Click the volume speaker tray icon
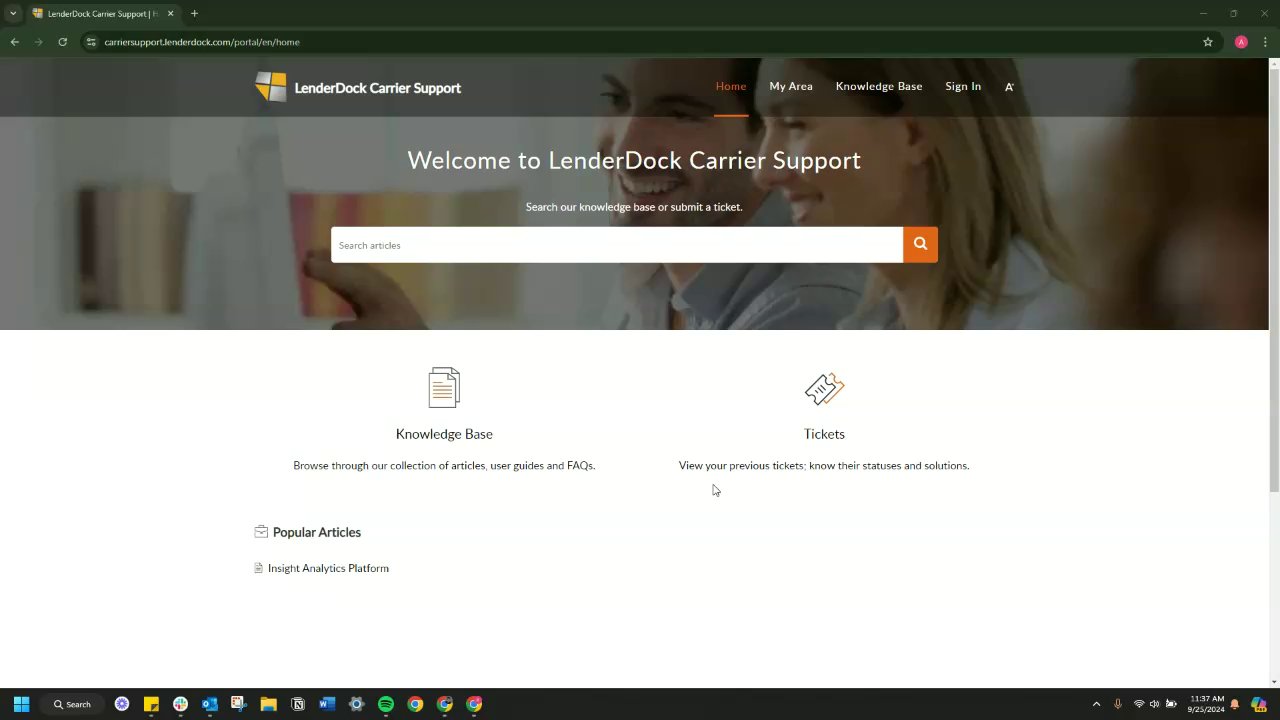Screen dimensions: 1280x720 (1154, 704)
